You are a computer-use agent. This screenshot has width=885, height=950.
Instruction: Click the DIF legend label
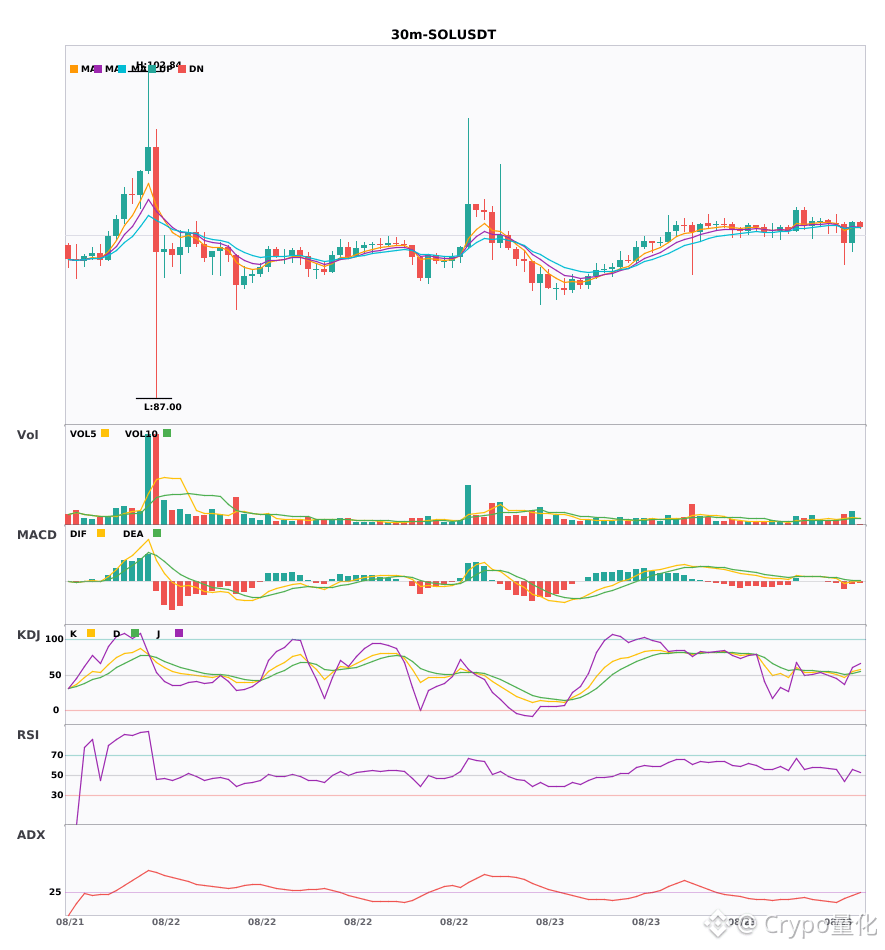click(78, 534)
